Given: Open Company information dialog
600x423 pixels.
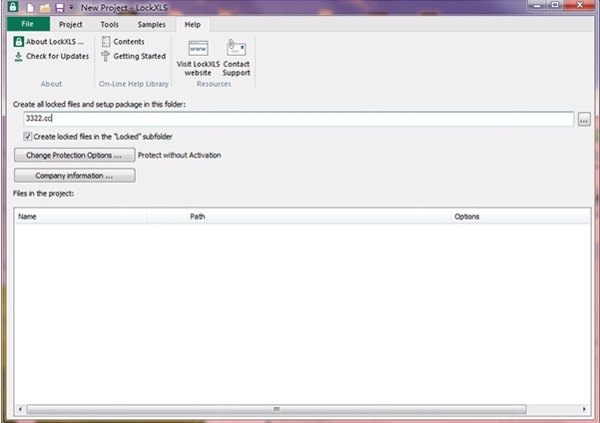Looking at the screenshot, I should point(75,176).
